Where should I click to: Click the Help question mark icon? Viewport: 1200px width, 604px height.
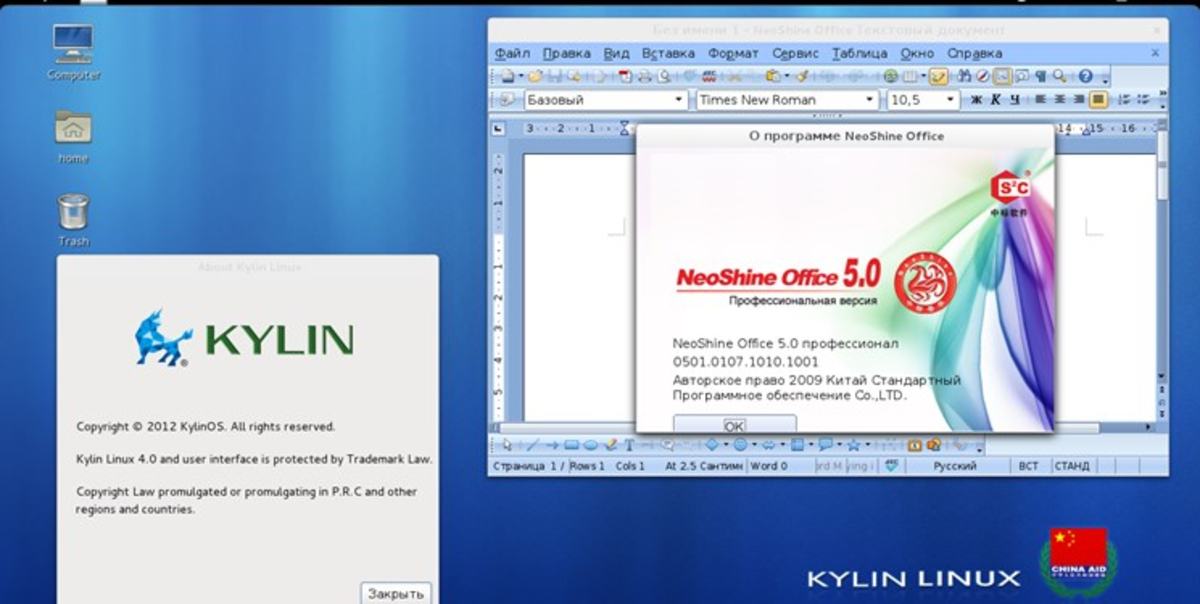coord(1084,76)
